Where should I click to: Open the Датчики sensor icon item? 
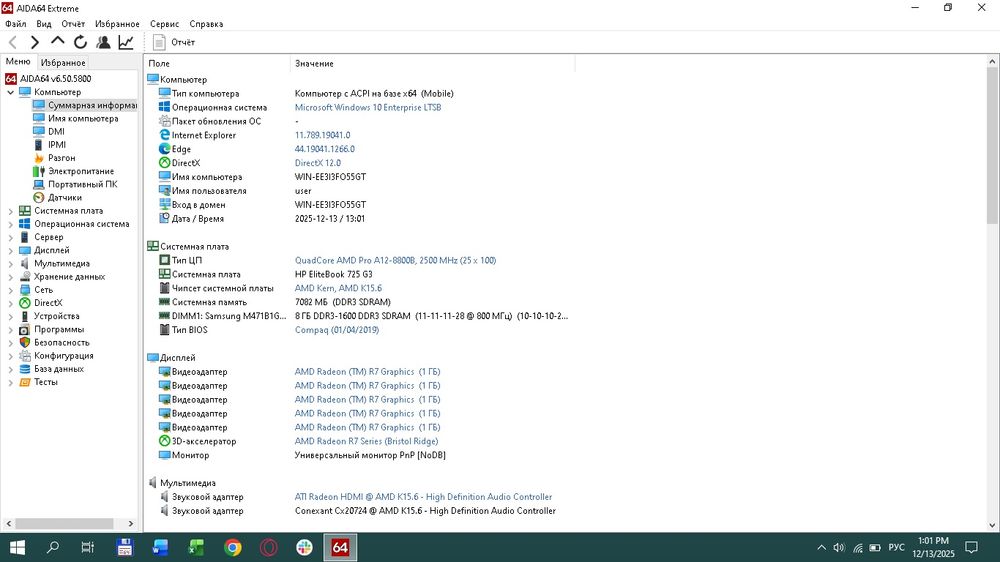[x=39, y=198]
